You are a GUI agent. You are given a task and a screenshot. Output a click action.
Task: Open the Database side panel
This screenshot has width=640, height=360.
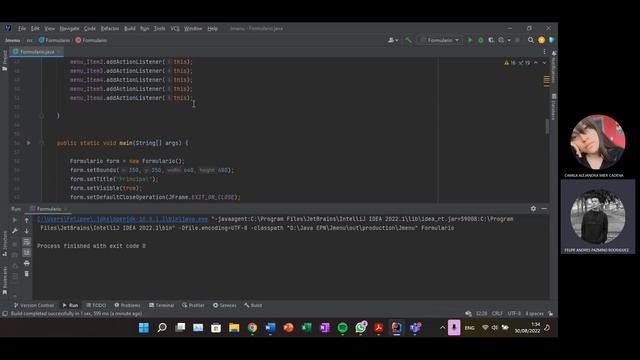pos(554,107)
